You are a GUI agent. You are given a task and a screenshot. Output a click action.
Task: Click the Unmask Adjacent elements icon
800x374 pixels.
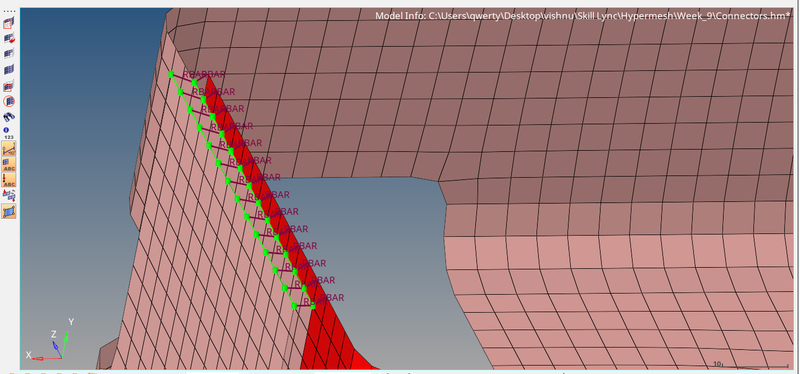[9, 54]
